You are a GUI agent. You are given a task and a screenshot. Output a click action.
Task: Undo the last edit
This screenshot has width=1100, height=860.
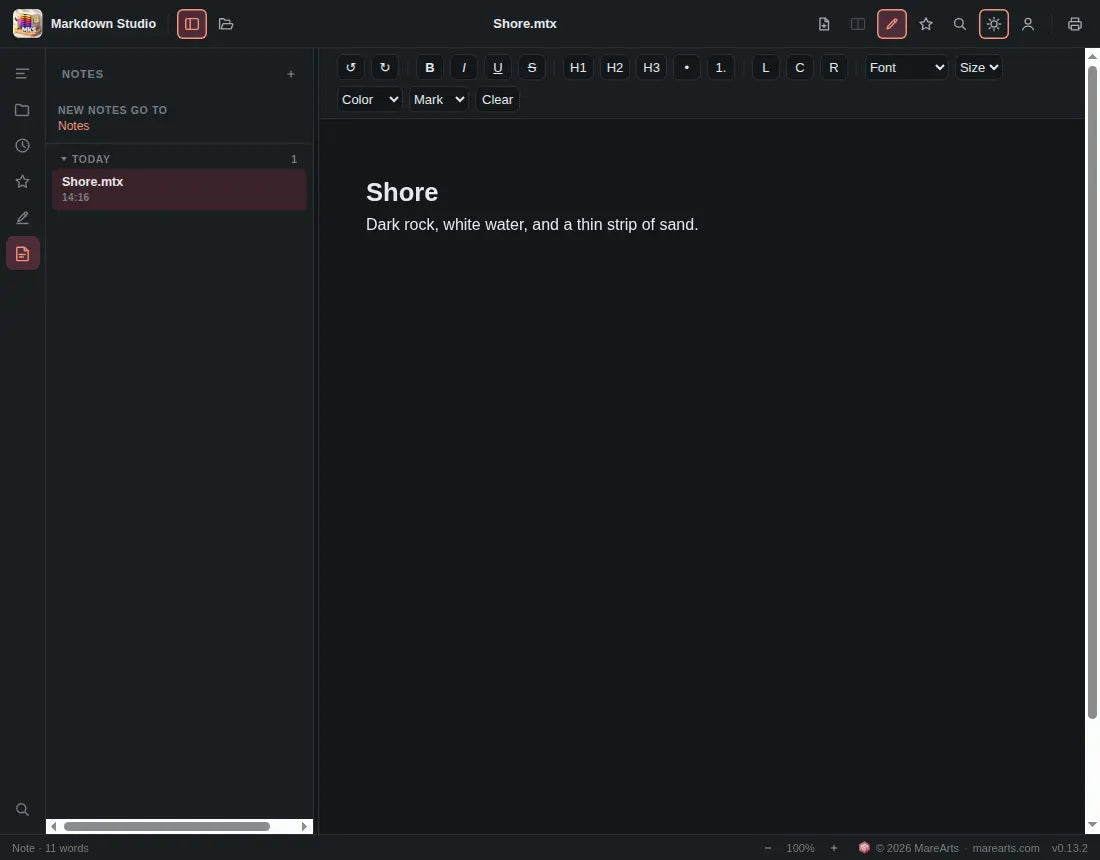click(x=351, y=67)
